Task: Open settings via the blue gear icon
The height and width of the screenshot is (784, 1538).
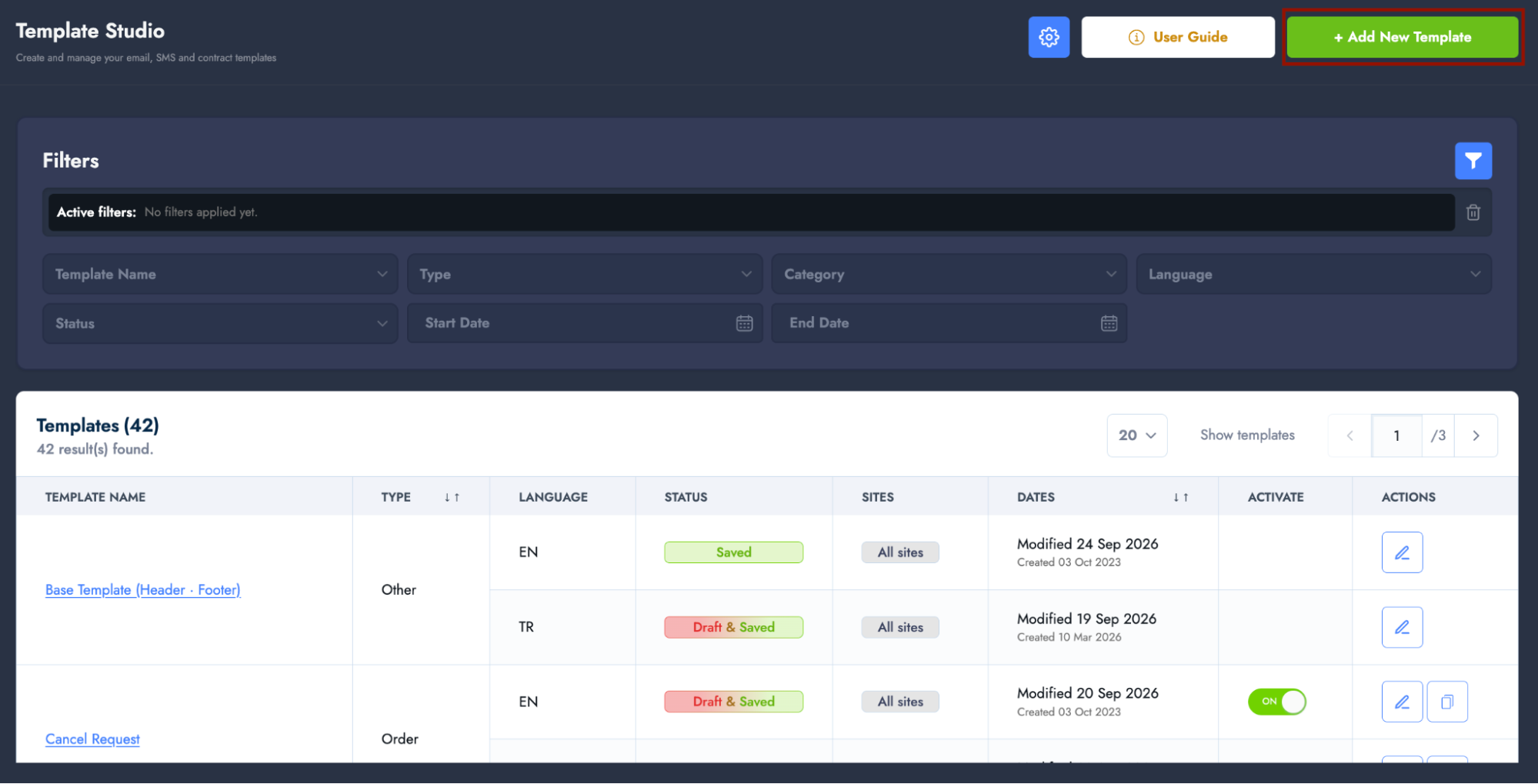Action: coord(1049,37)
